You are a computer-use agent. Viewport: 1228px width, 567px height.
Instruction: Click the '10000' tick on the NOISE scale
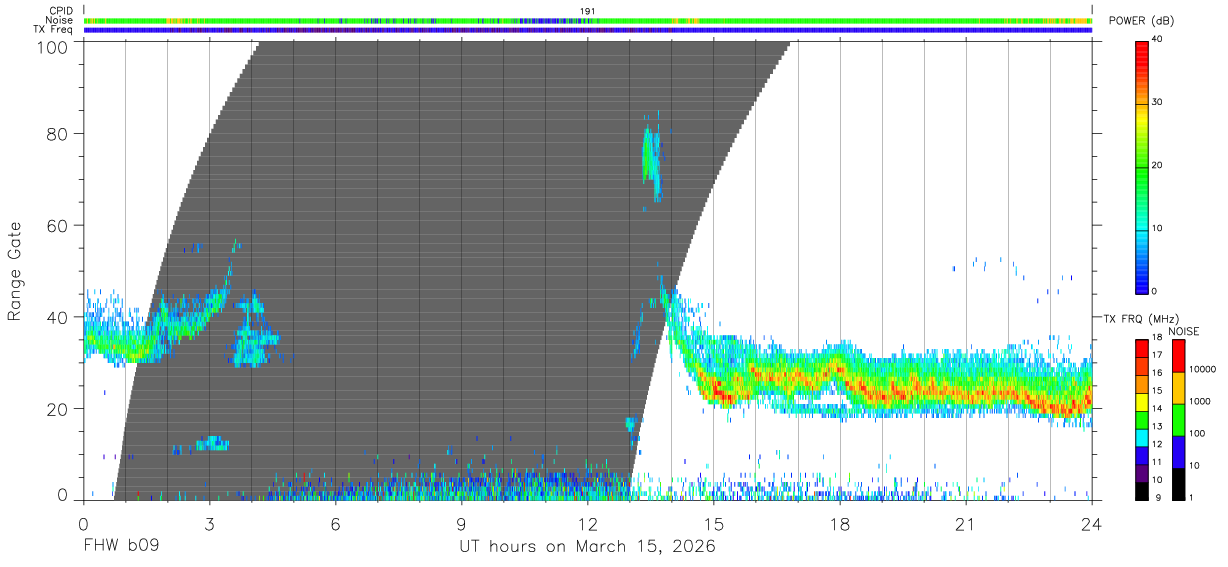point(1203,370)
